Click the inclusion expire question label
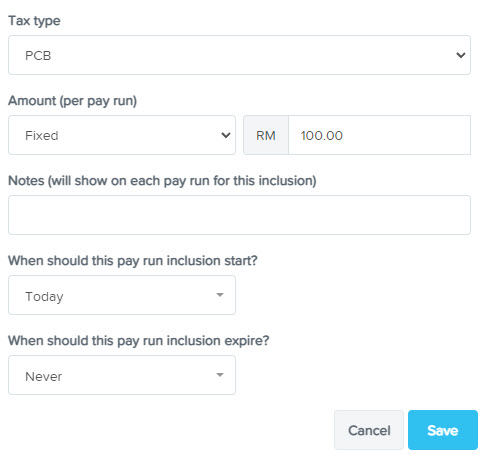 pyautogui.click(x=139, y=341)
